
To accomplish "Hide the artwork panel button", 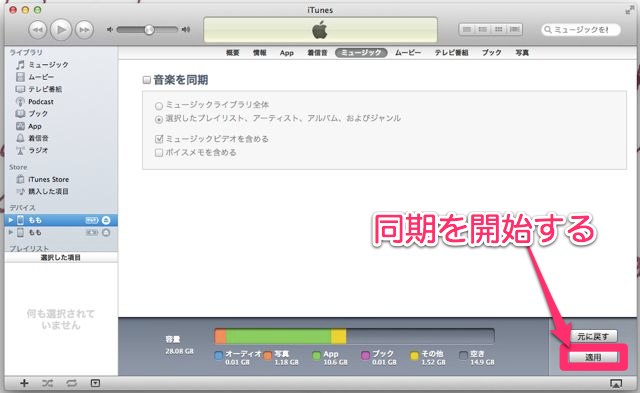I will point(95,383).
